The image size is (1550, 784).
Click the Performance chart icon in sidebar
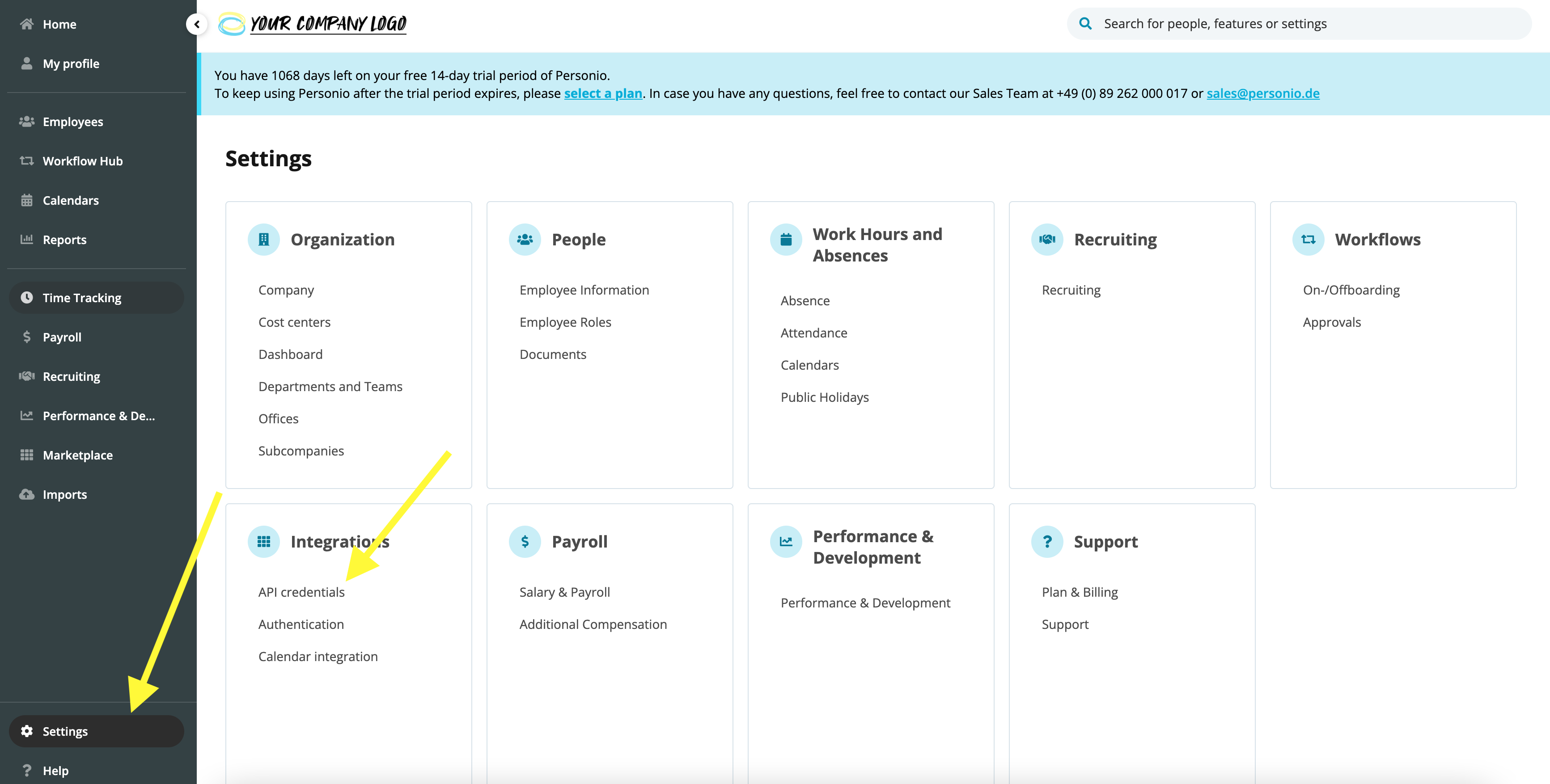[x=26, y=415]
